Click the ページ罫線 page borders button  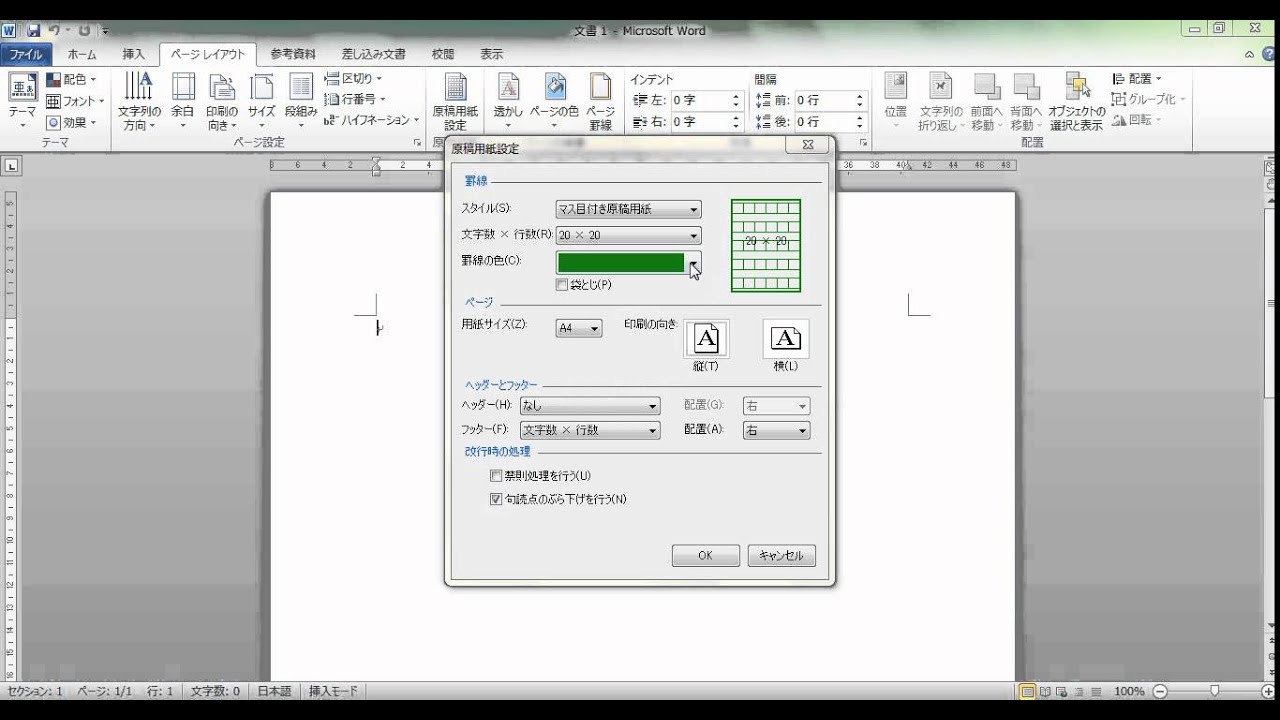600,101
